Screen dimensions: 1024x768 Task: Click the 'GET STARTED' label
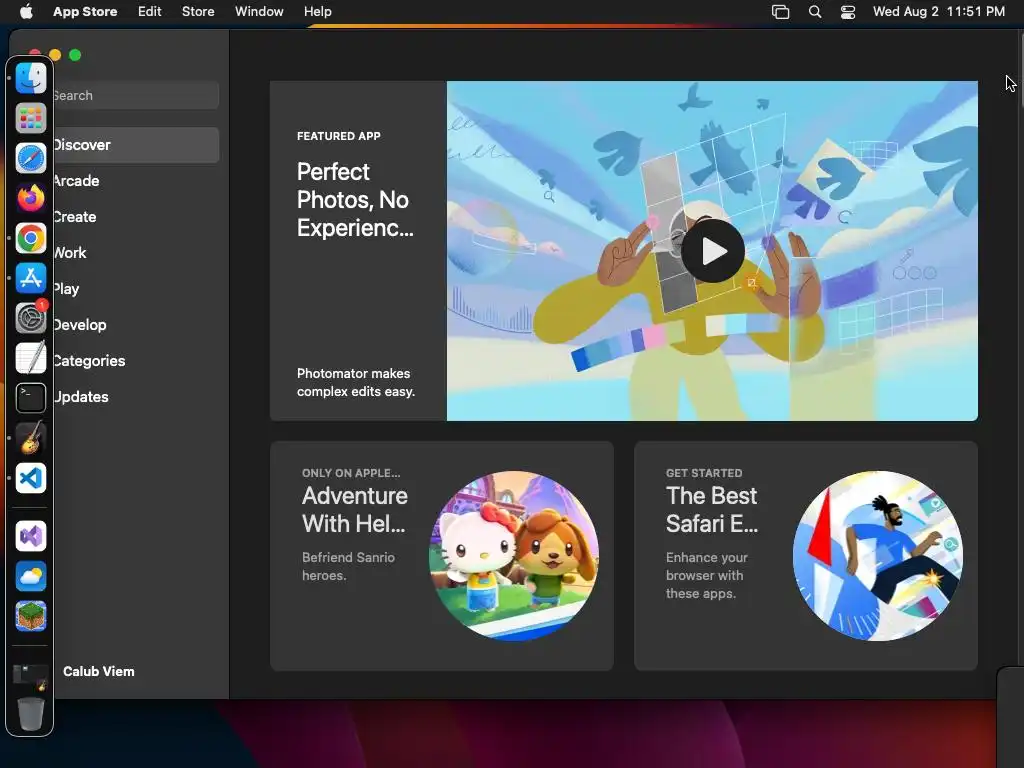pyautogui.click(x=704, y=473)
